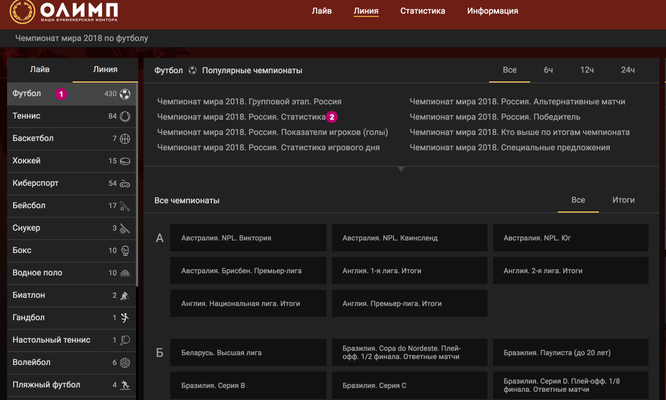Select the 12ч time filter
Screen dimensions: 666x400
tap(587, 70)
